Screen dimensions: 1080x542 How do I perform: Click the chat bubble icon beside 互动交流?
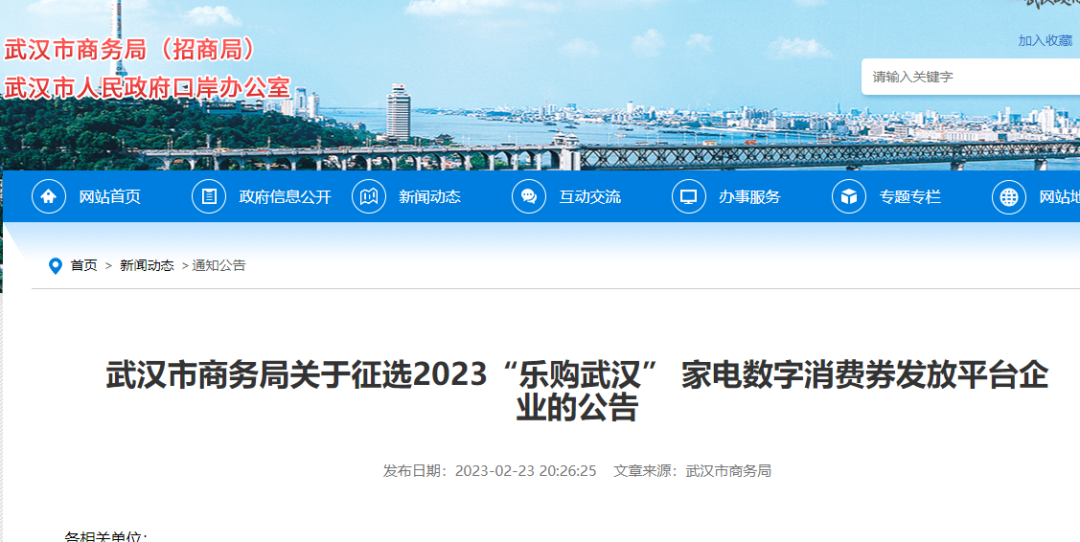(529, 197)
